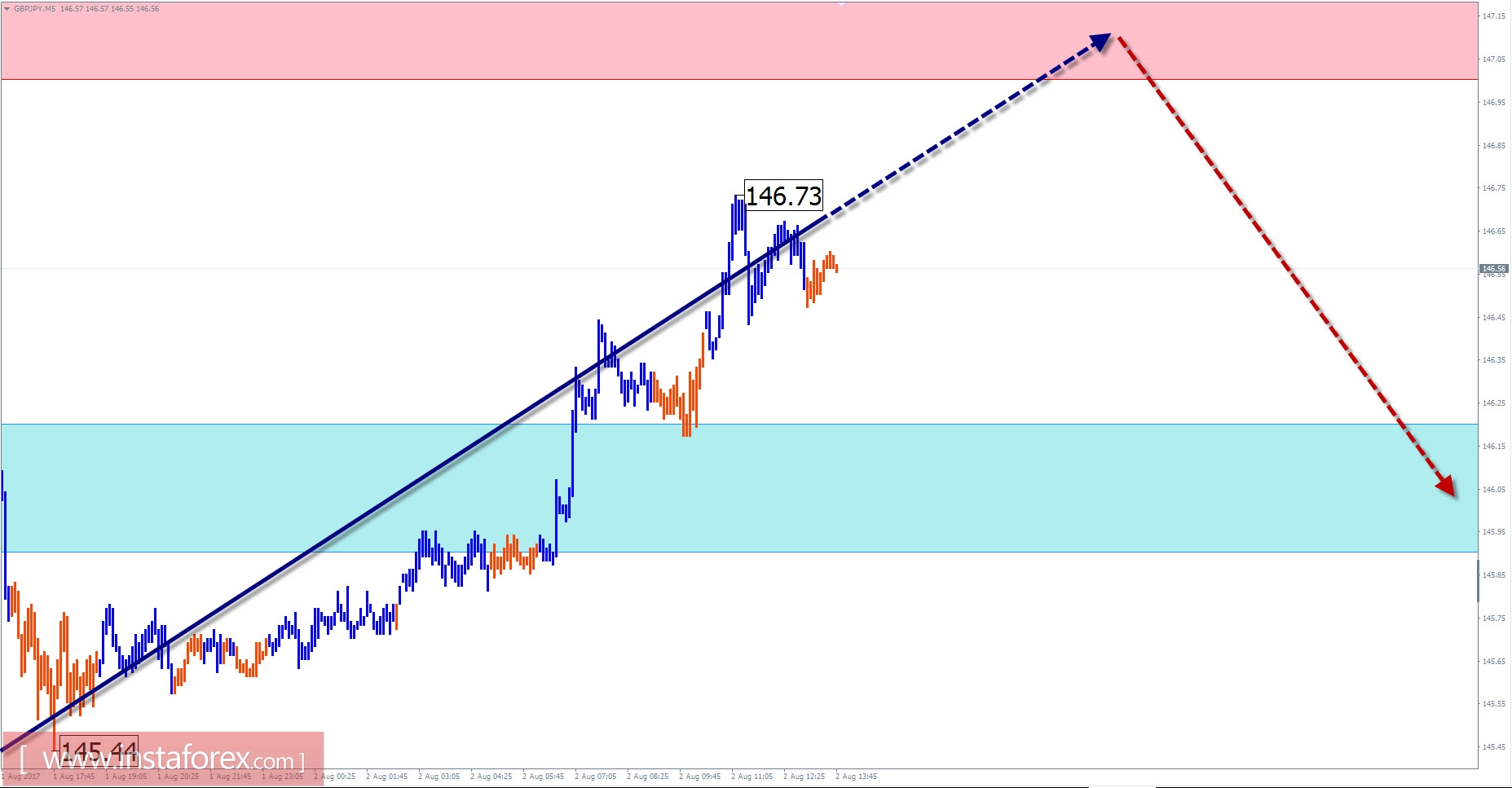Click the 146.15 price scale label
This screenshot has height=788, width=1512.
[x=1494, y=447]
